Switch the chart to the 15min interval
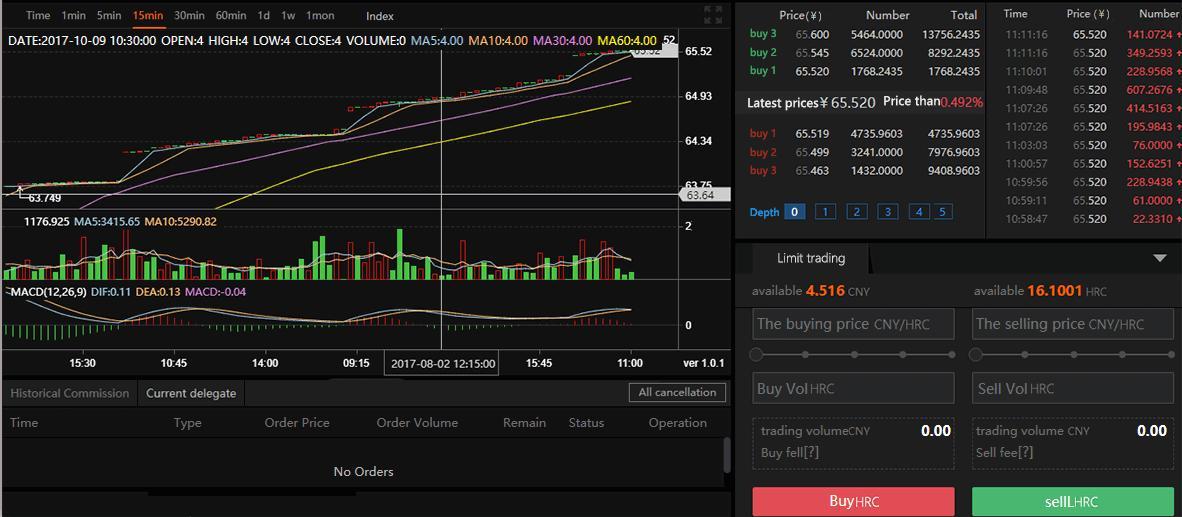Screen dimensions: 1182x517 coord(148,16)
